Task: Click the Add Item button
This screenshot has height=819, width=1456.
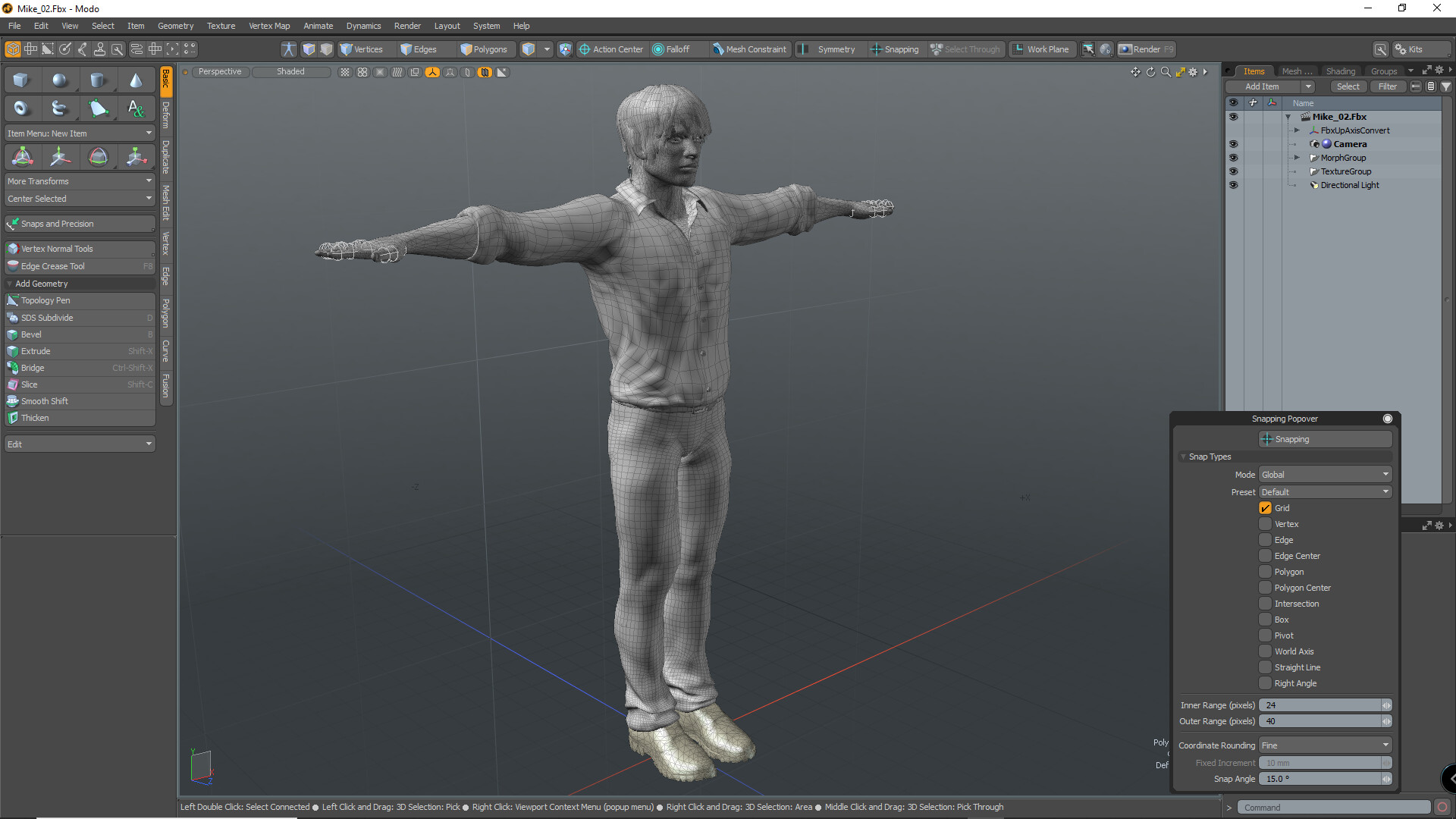Action: pyautogui.click(x=1263, y=86)
